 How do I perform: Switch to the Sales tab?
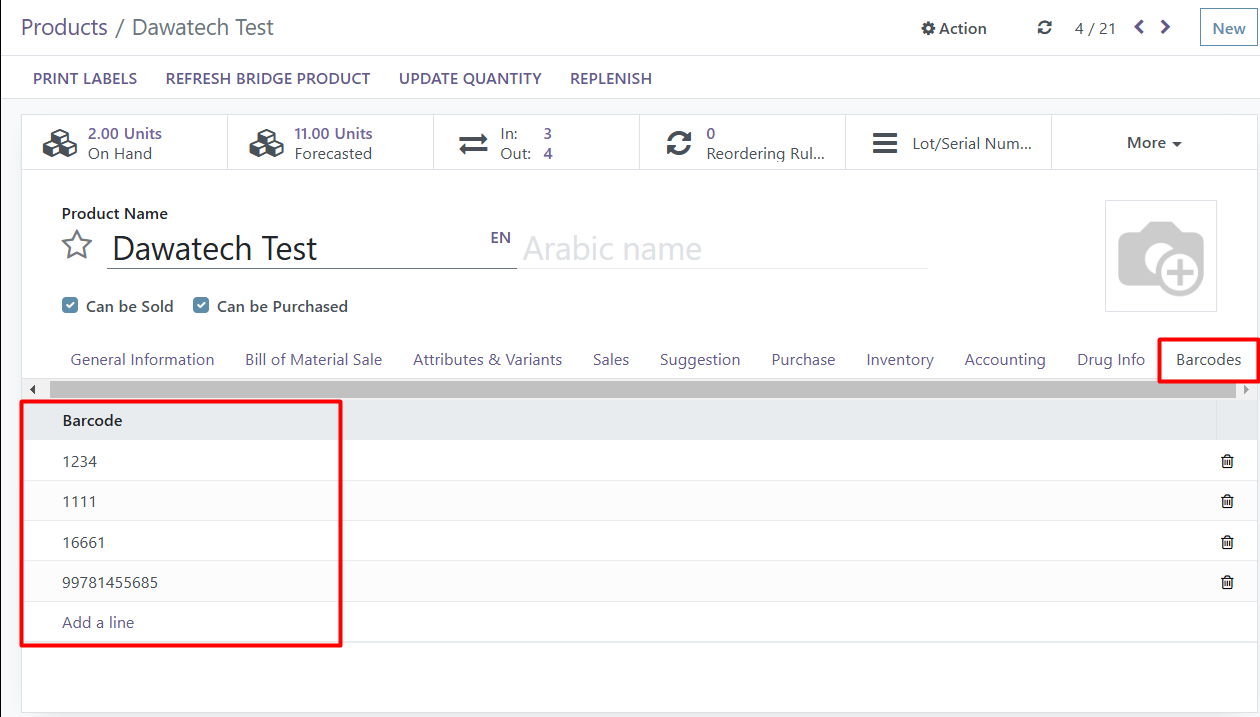point(611,360)
